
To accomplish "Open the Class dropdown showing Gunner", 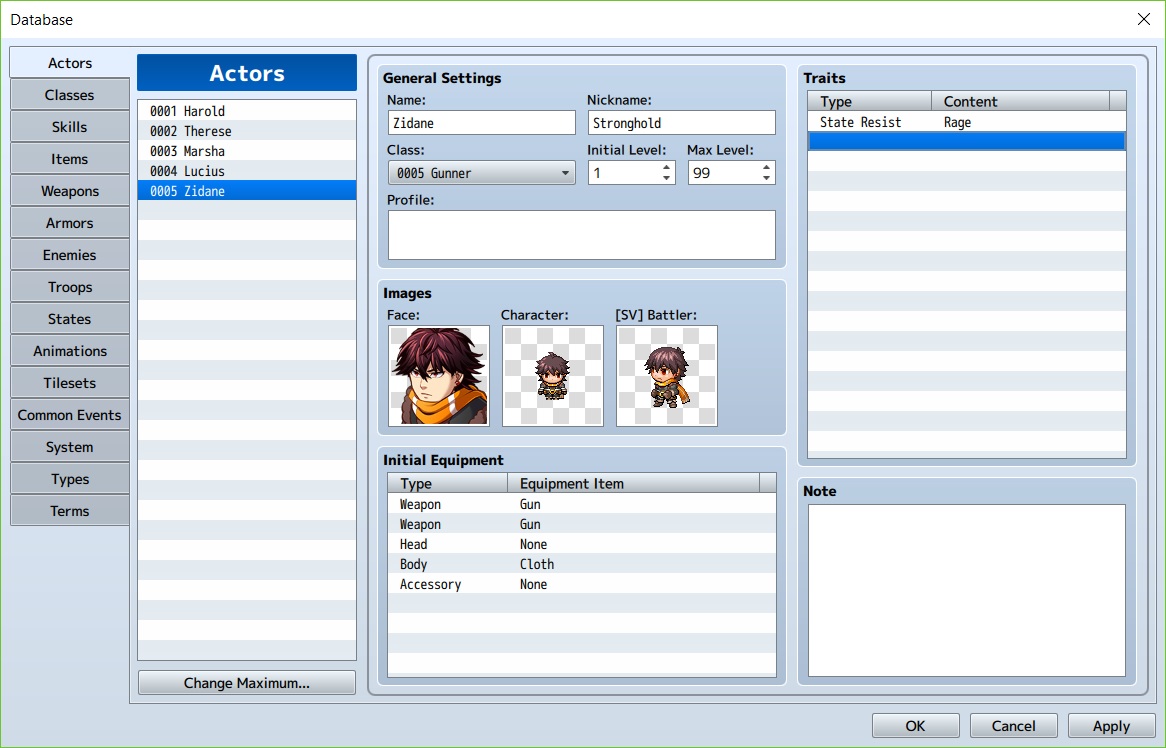I will (x=481, y=173).
